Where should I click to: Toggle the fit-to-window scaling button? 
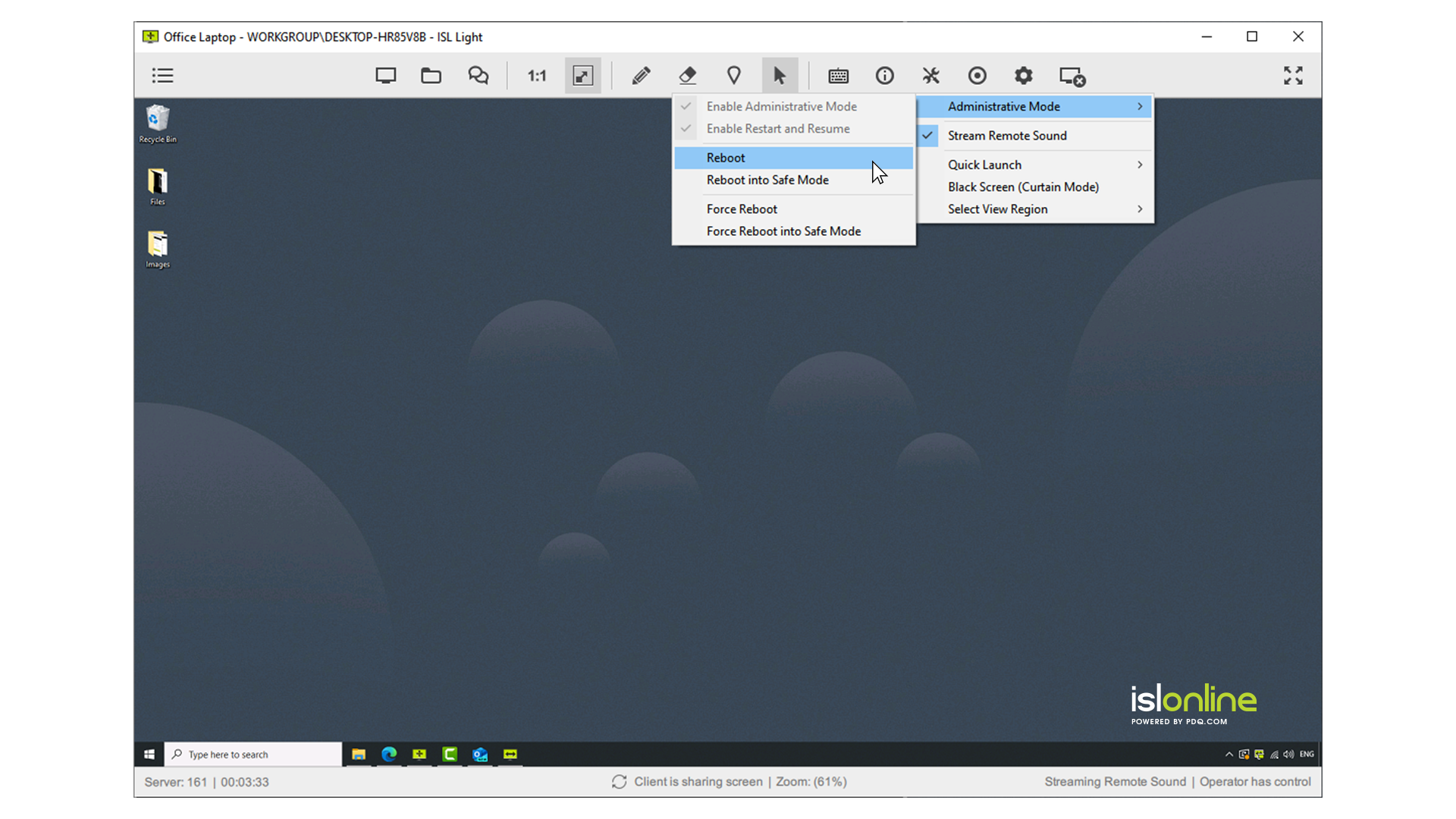[x=582, y=76]
